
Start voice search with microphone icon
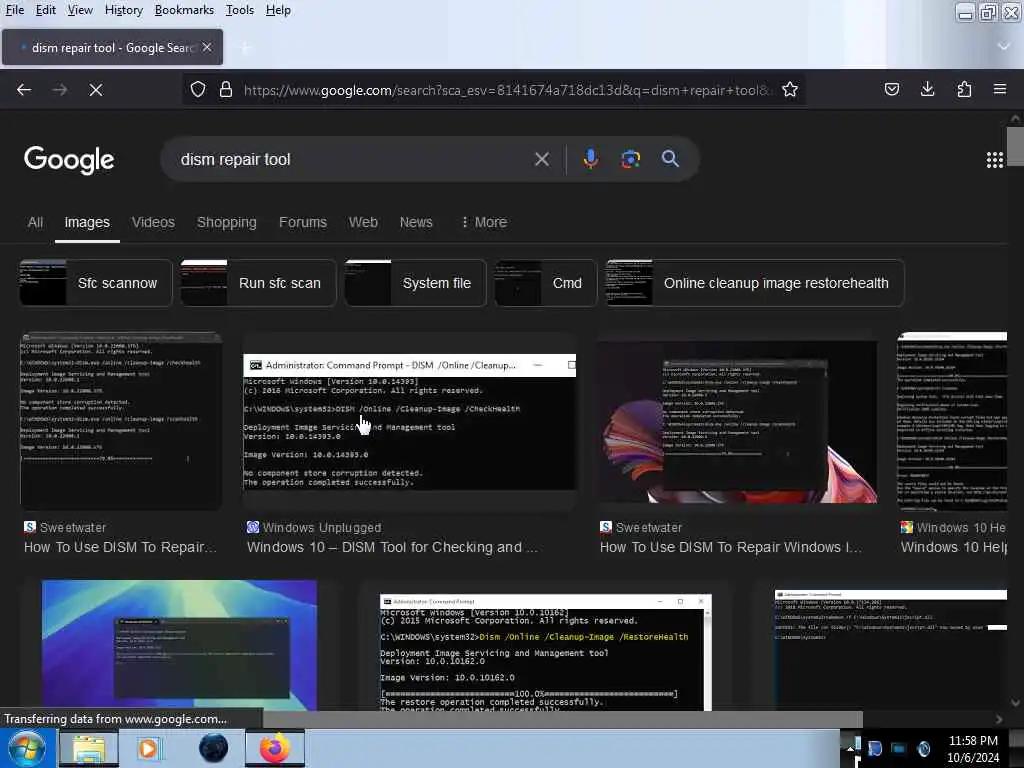590,159
